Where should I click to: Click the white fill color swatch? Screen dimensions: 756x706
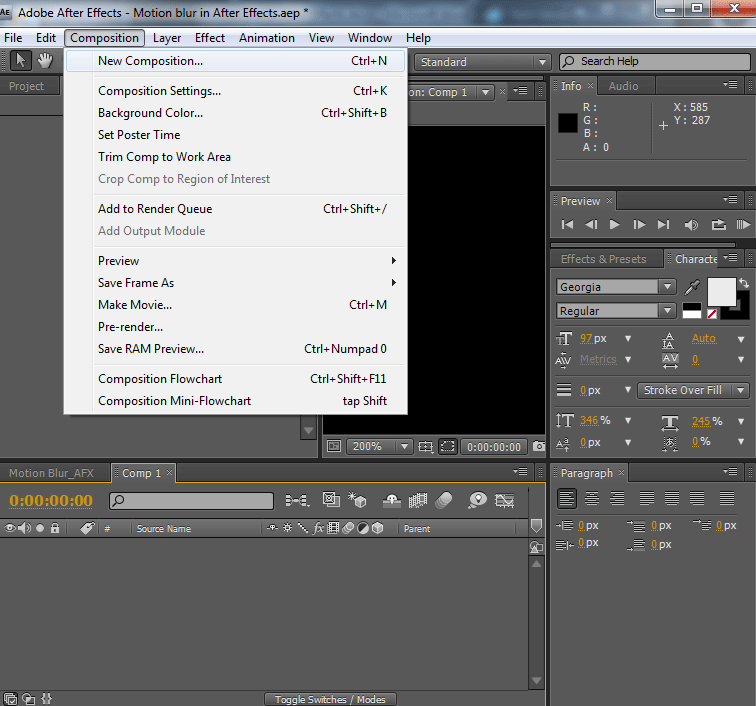pos(721,291)
